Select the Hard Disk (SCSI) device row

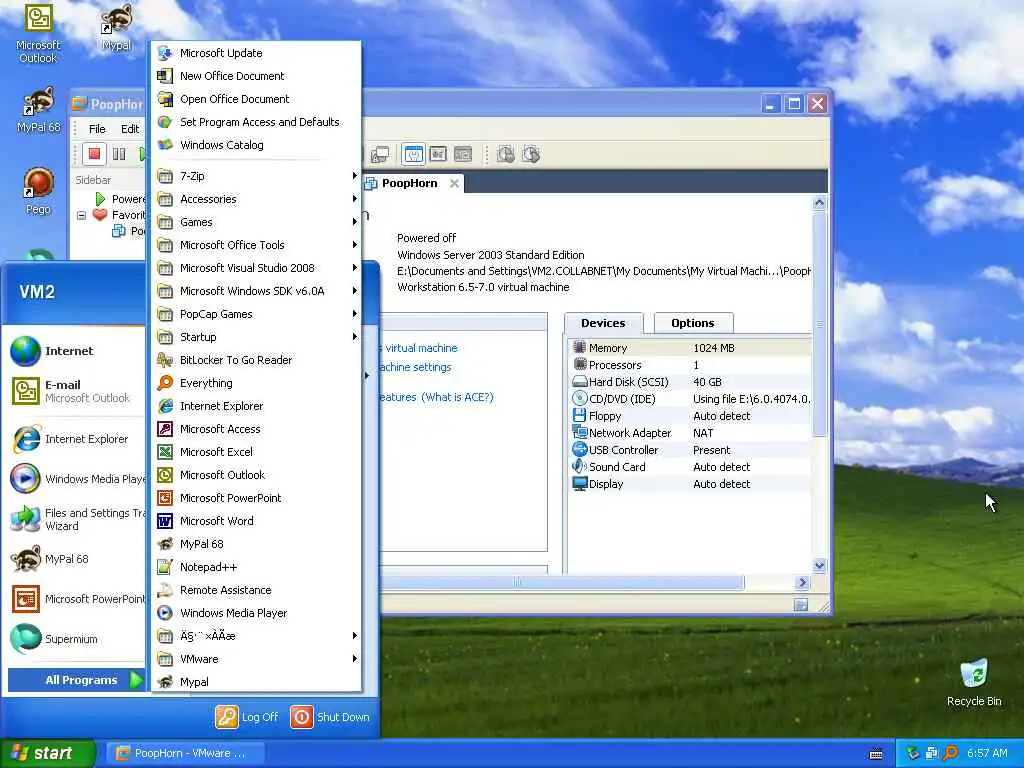pos(690,382)
